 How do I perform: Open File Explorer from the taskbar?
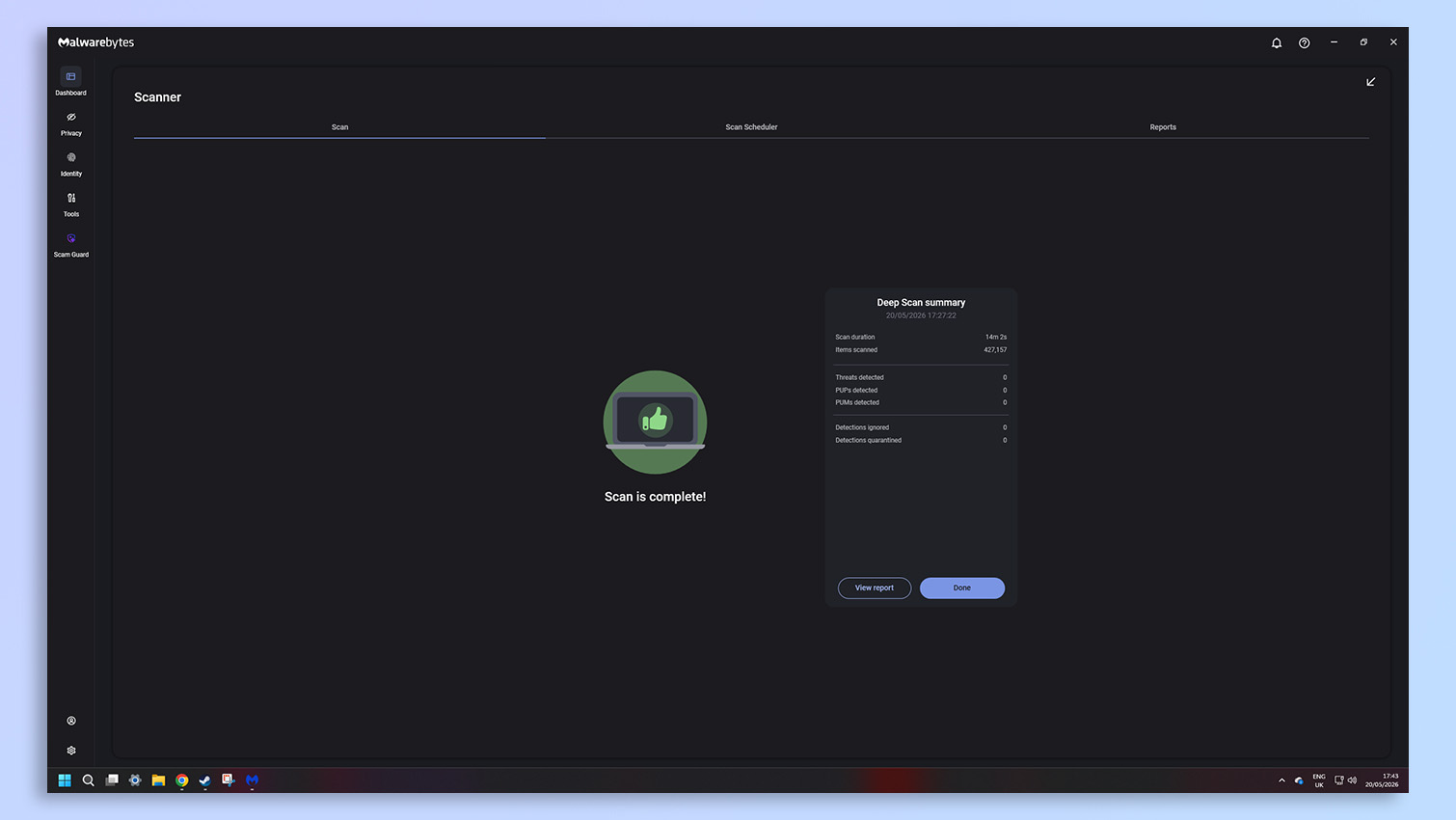coord(158,780)
